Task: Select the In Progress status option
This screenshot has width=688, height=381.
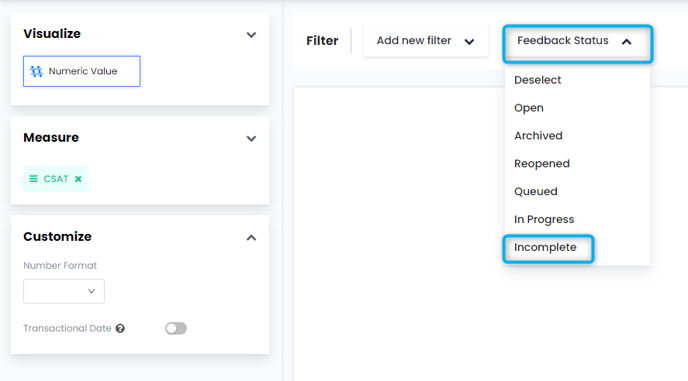Action: pyautogui.click(x=544, y=219)
